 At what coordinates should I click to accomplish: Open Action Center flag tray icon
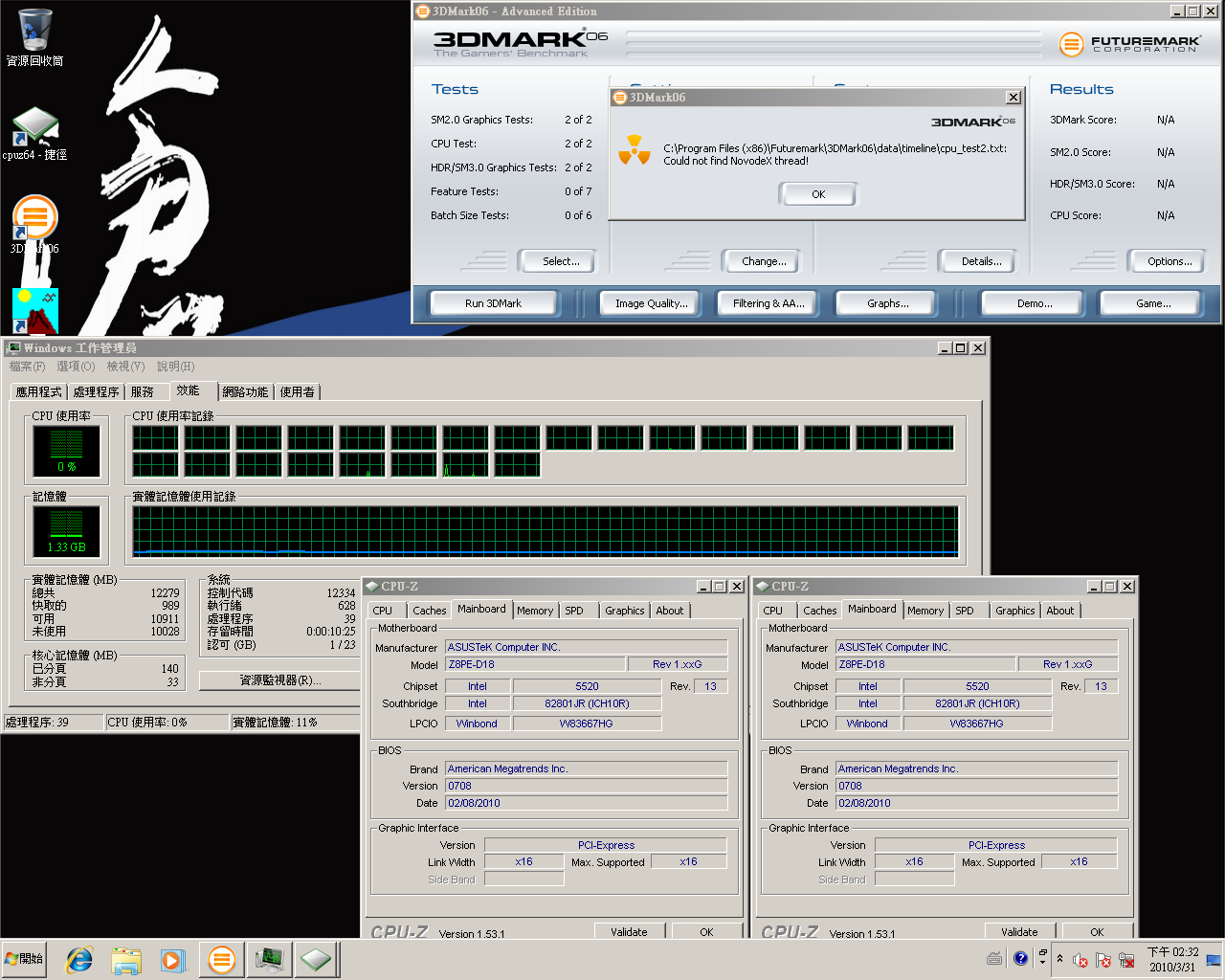[1103, 960]
